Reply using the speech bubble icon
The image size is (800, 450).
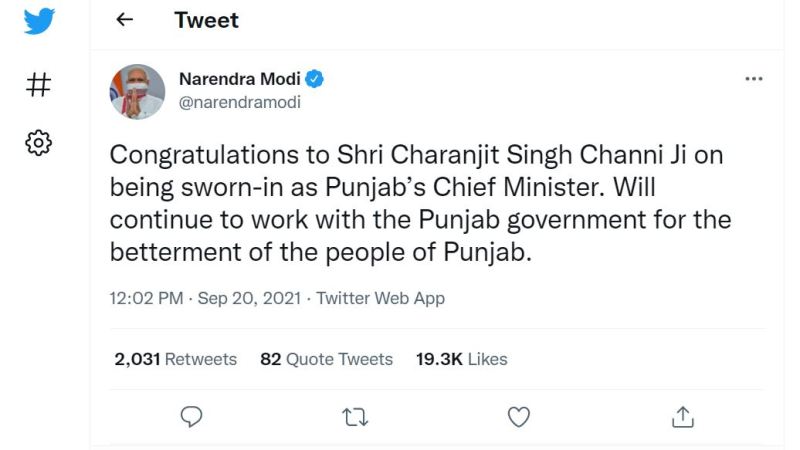(x=191, y=417)
